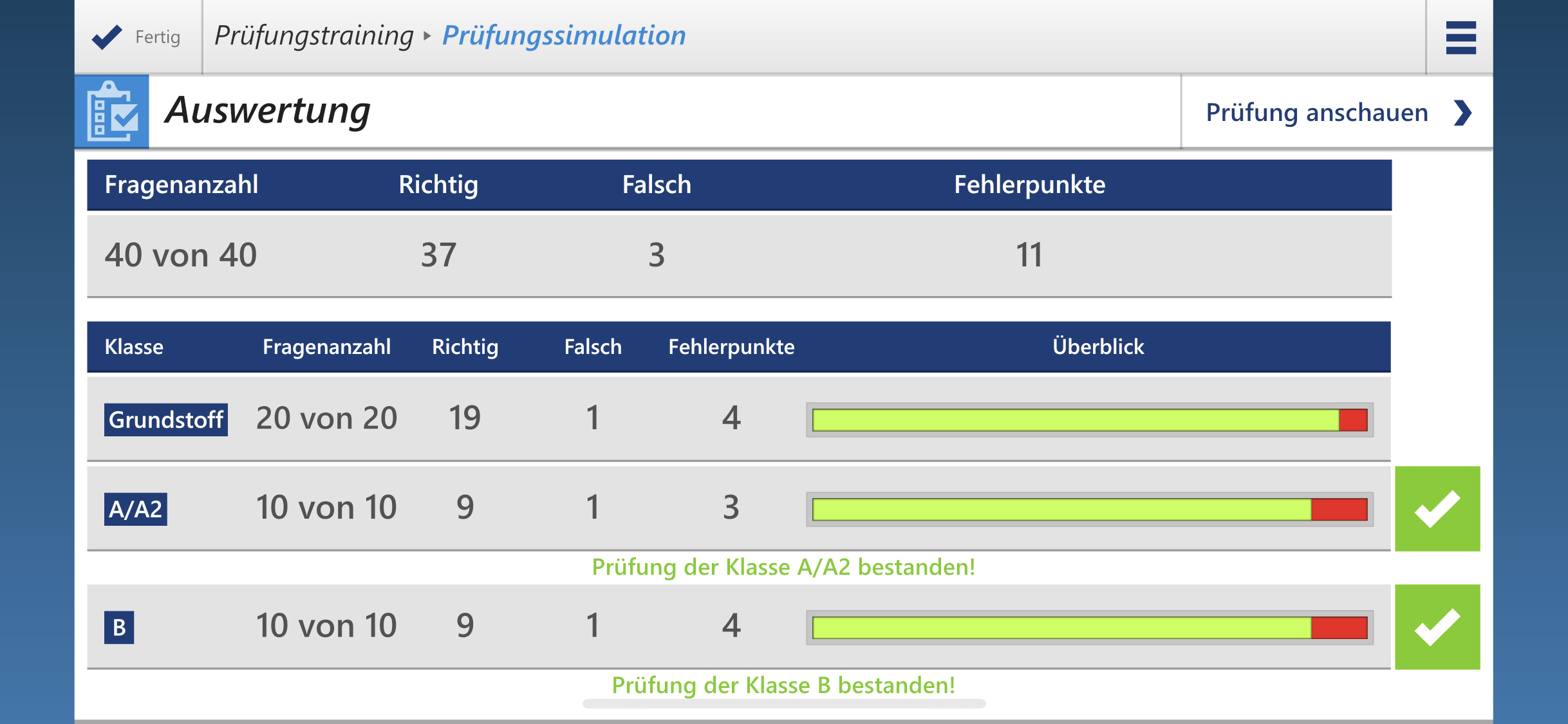This screenshot has width=1568, height=724.
Task: Expand the Grundstoff result row
Action: (x=579, y=420)
